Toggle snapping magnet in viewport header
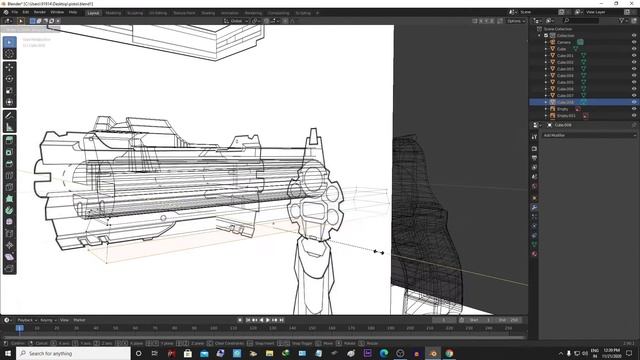The image size is (640, 360). click(266, 21)
